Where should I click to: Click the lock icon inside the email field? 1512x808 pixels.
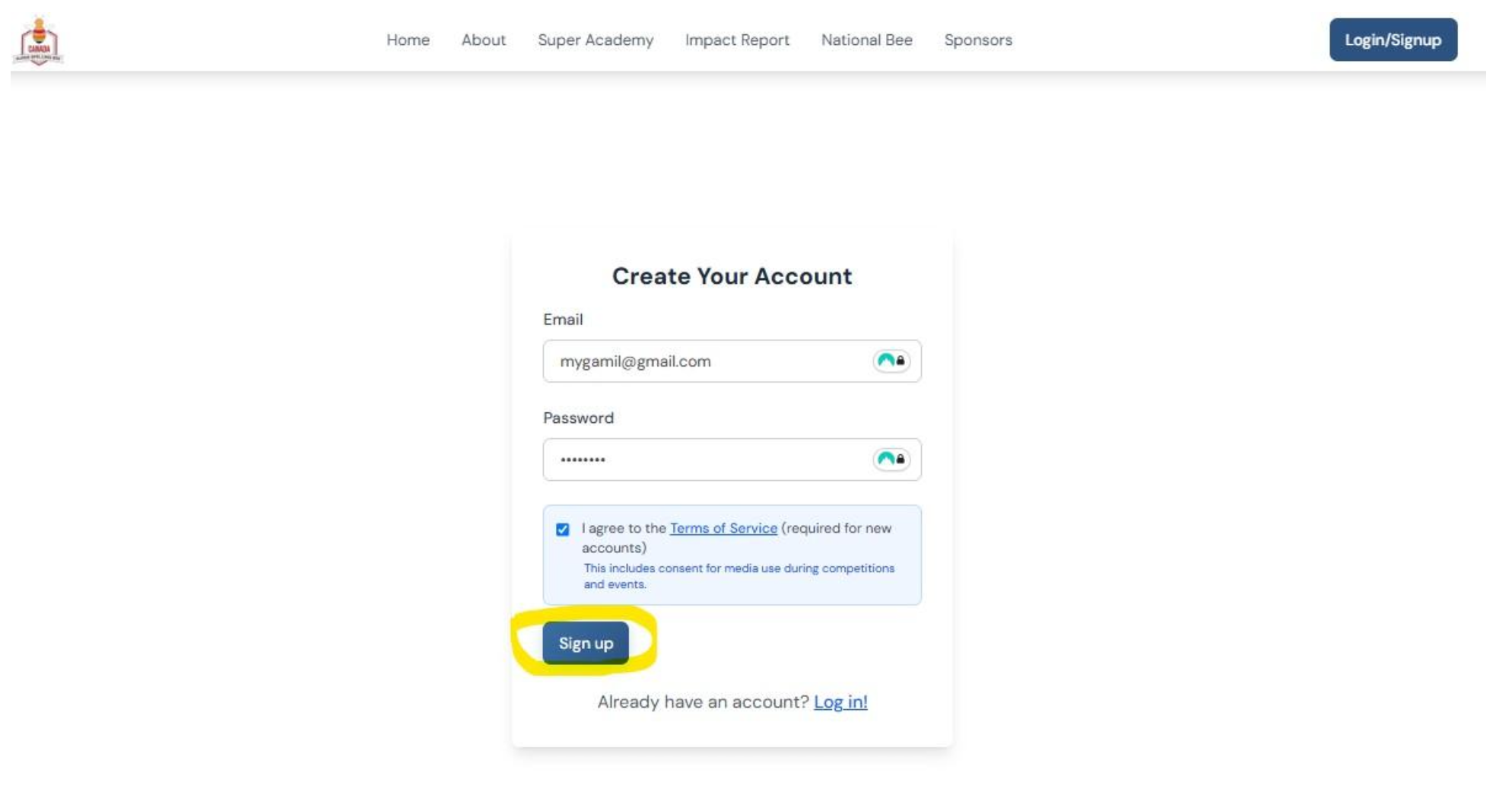point(900,361)
